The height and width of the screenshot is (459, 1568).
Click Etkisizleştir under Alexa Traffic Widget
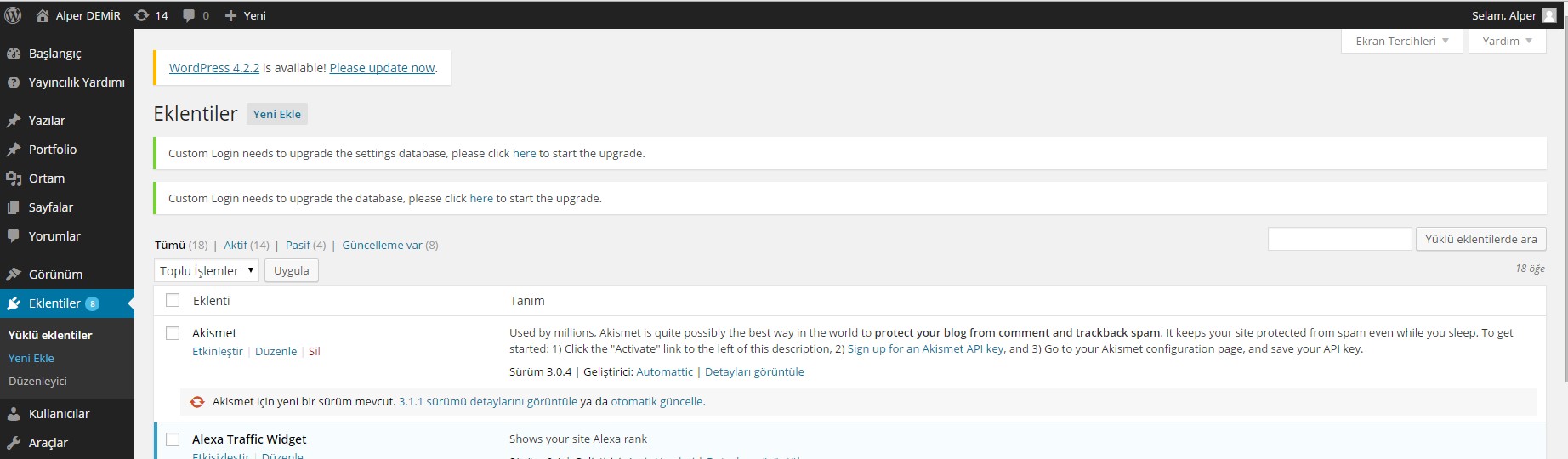pos(221,456)
